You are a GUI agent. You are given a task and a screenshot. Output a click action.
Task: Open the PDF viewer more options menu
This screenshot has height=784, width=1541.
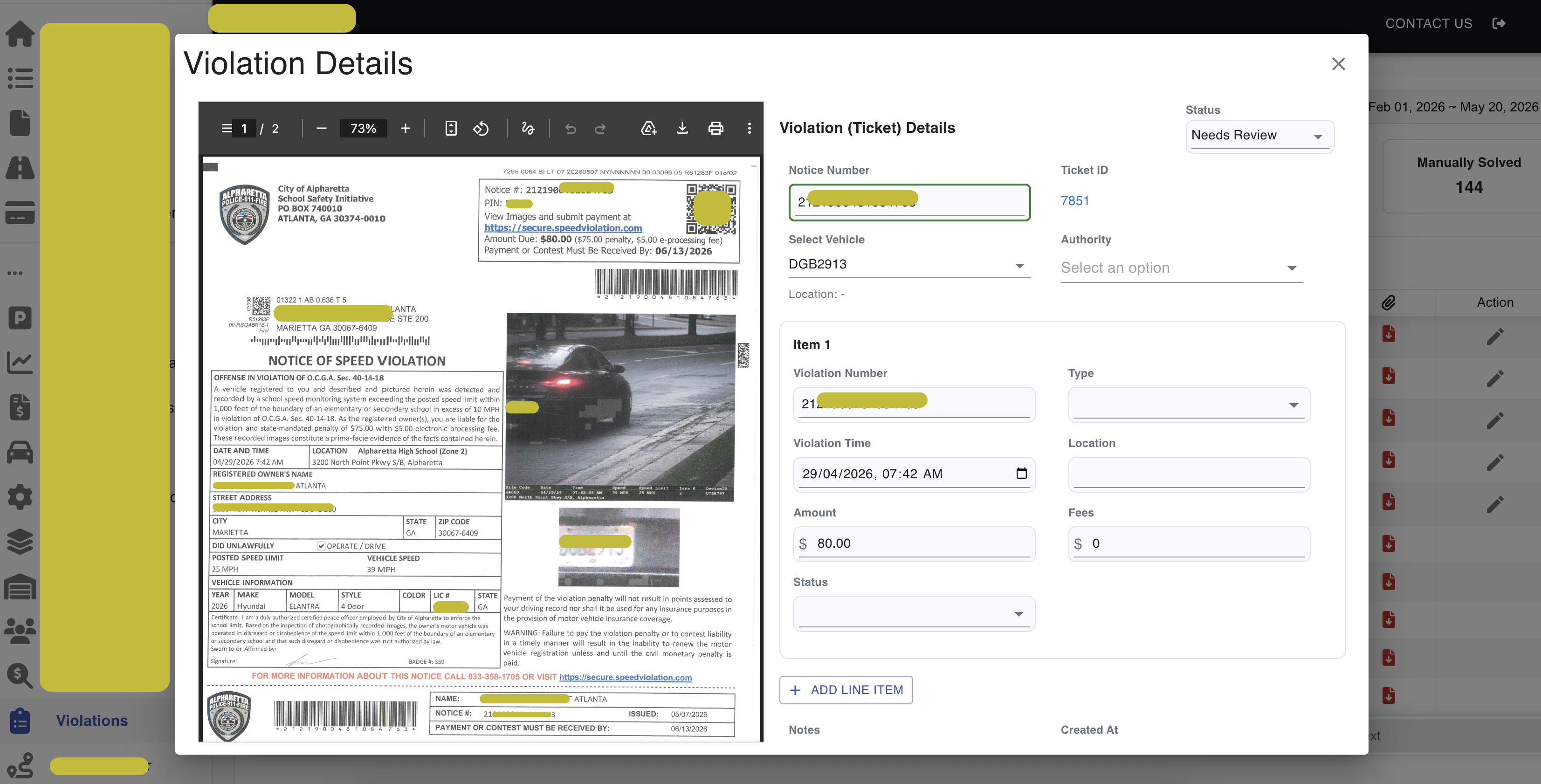pos(749,129)
